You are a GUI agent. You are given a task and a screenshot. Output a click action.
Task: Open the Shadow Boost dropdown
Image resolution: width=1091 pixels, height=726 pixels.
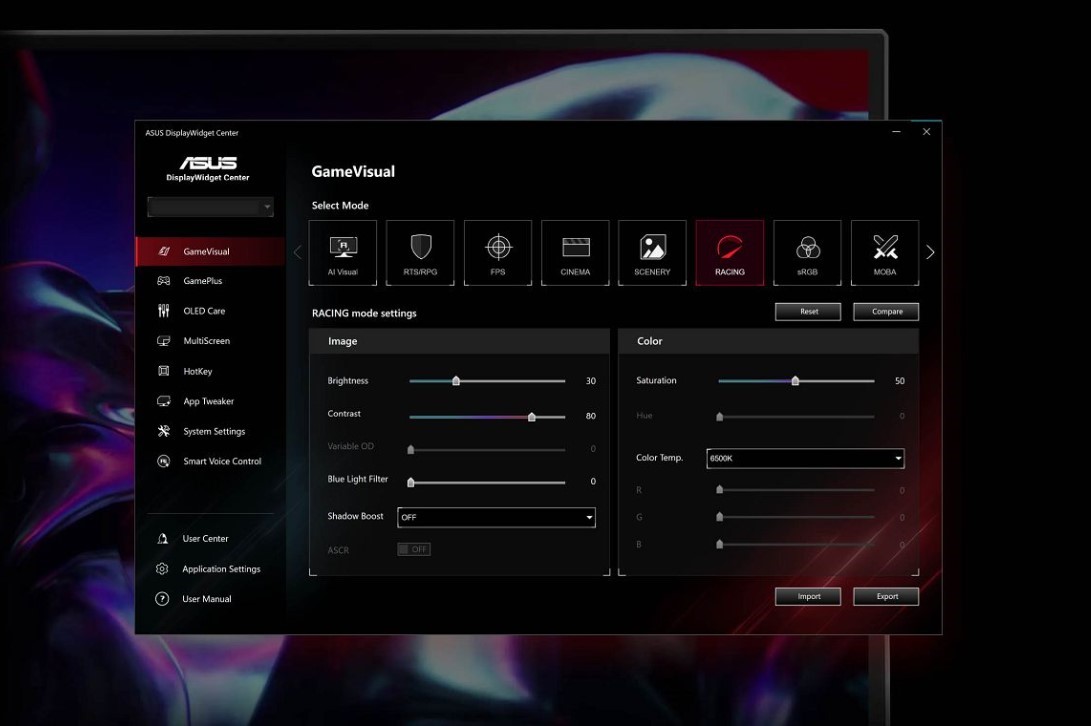[x=496, y=517]
